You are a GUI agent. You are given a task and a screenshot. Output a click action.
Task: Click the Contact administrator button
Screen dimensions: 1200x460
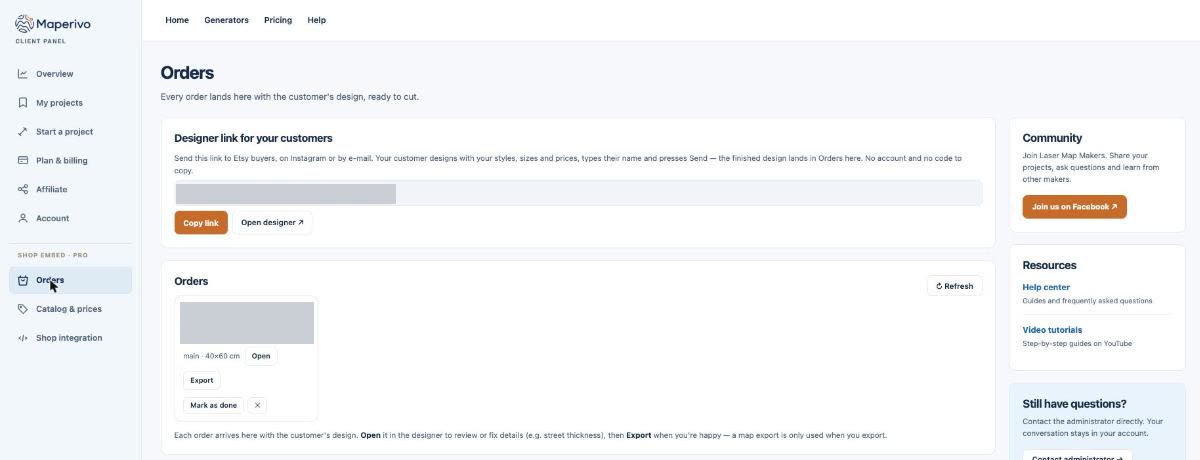(1076, 456)
